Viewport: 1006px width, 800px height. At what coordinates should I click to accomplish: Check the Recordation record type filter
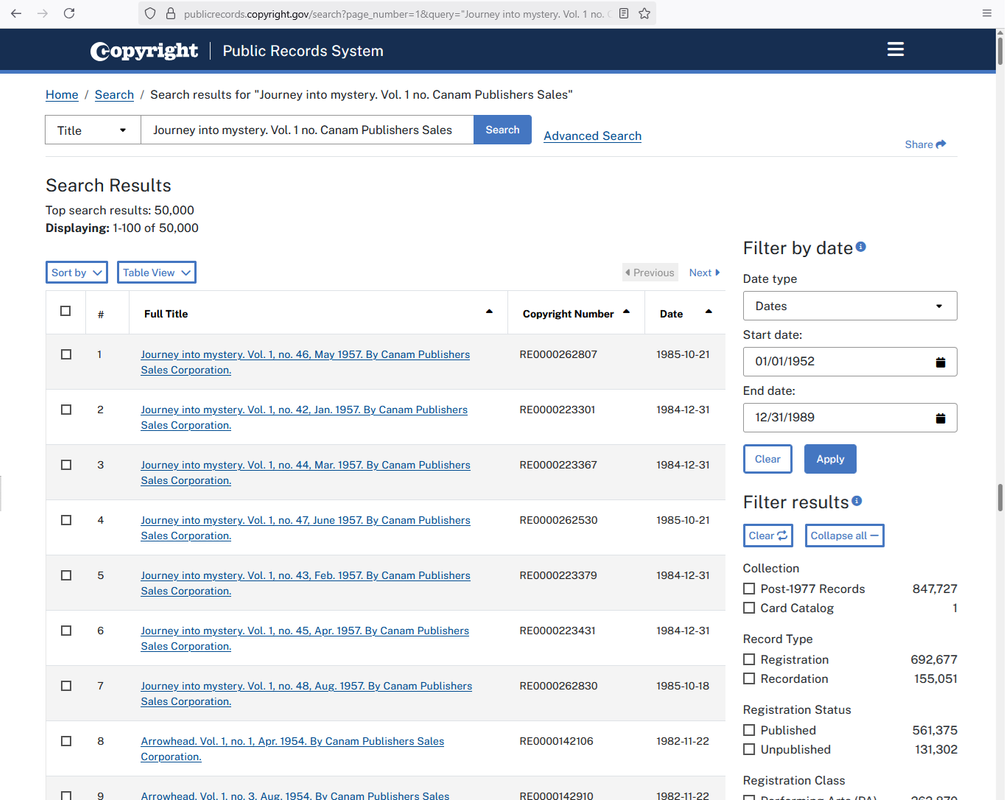[x=749, y=678]
